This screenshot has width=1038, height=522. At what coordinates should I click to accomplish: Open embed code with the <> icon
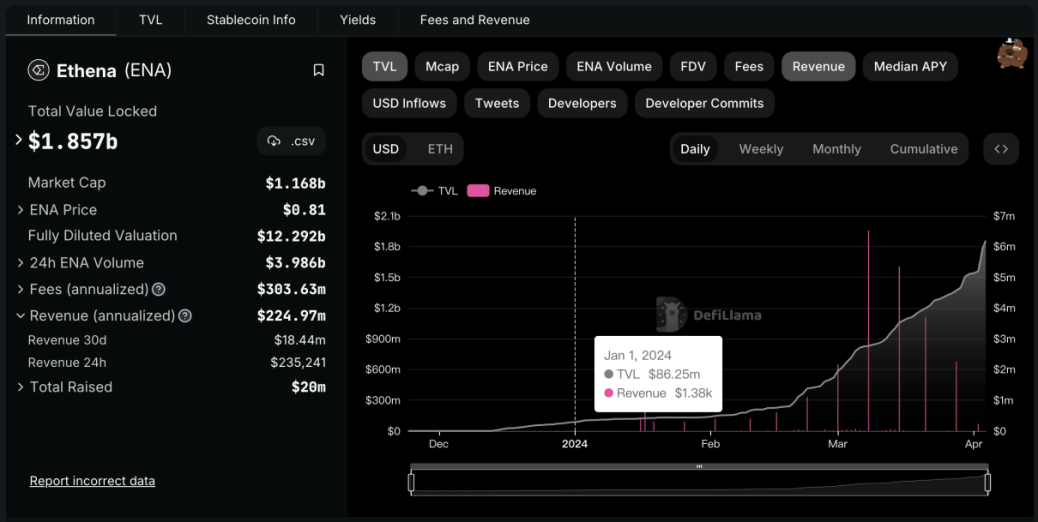click(1001, 149)
